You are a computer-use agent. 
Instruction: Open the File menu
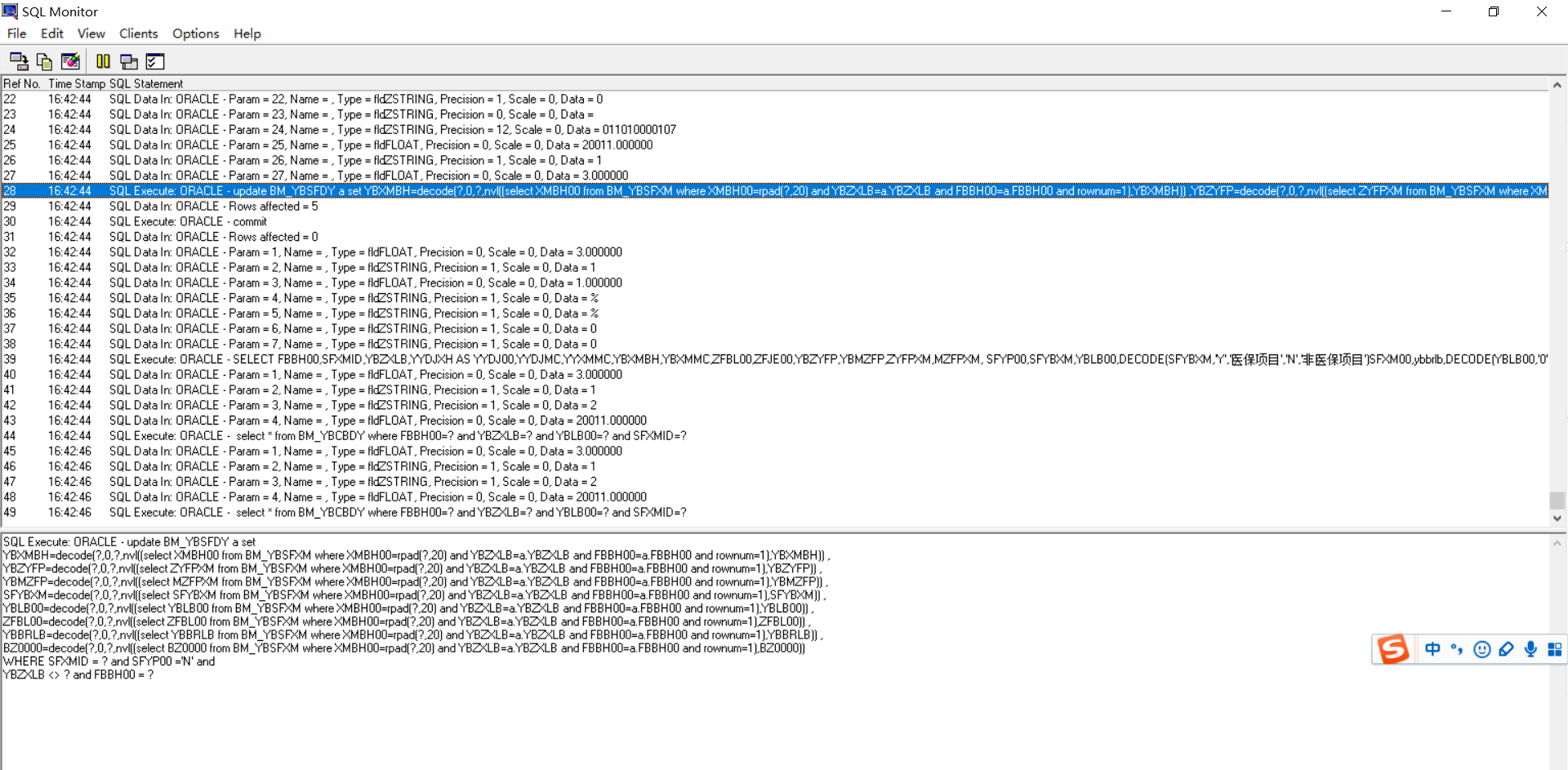tap(16, 33)
